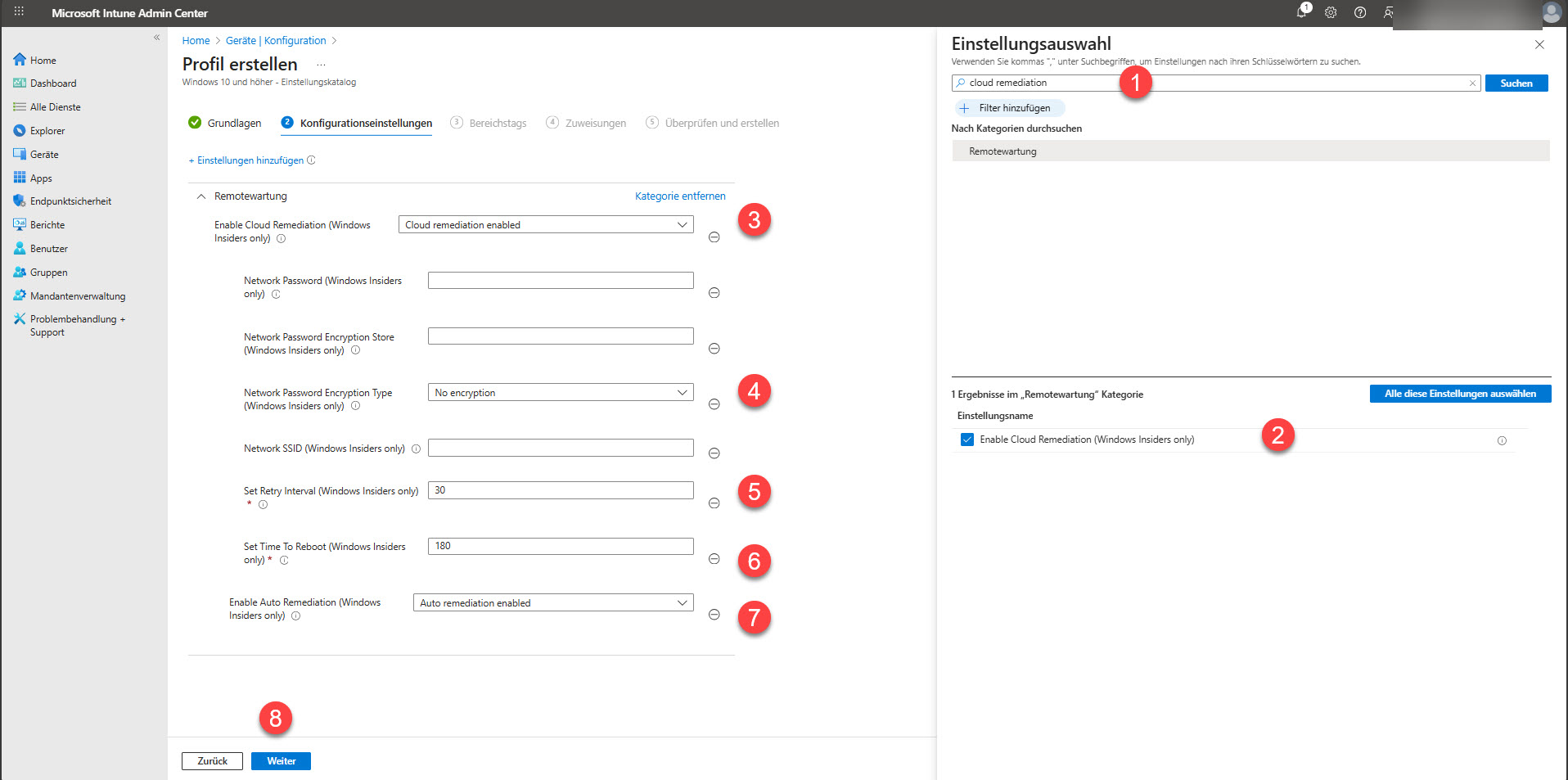The width and height of the screenshot is (1568, 780).
Task: Click the cloud remediation search box
Action: (x=1215, y=83)
